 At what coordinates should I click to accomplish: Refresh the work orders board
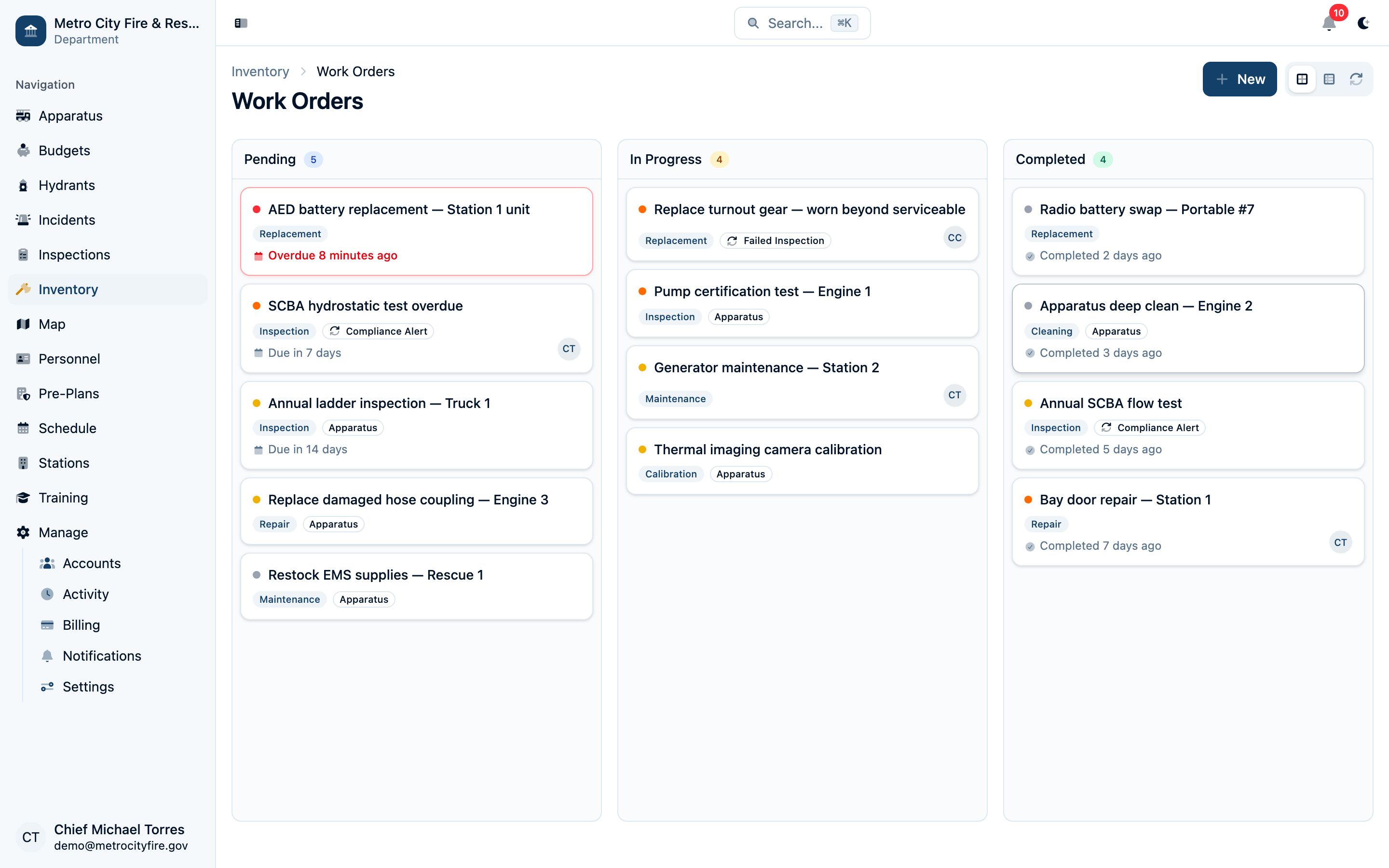(x=1356, y=79)
